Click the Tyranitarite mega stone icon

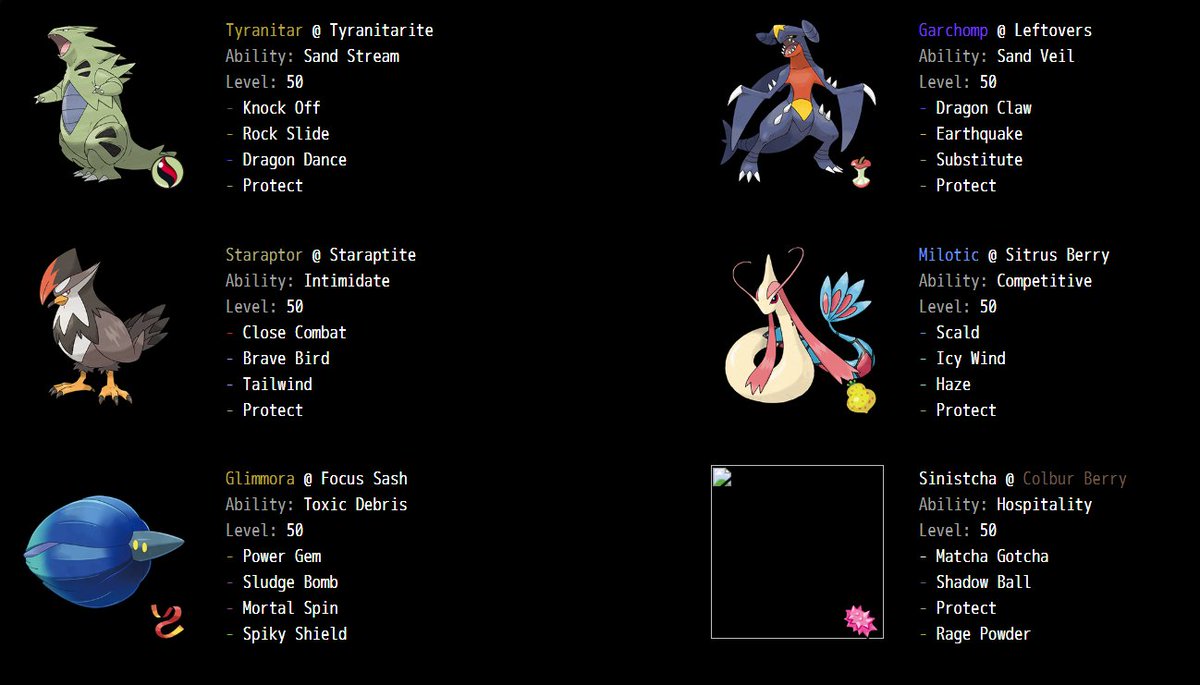[x=169, y=172]
